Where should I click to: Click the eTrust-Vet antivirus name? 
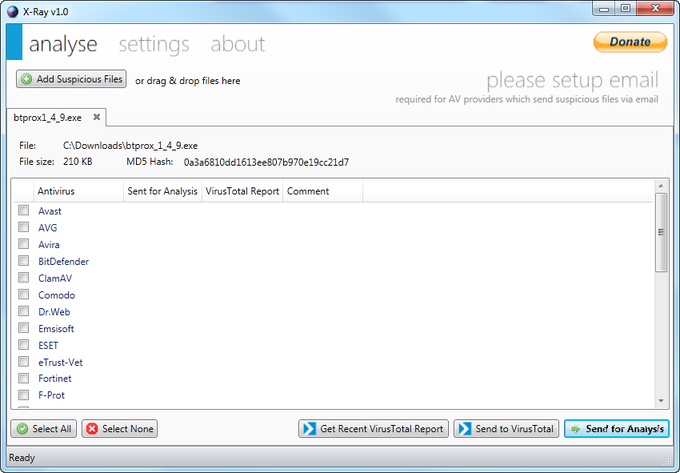pyautogui.click(x=60, y=362)
